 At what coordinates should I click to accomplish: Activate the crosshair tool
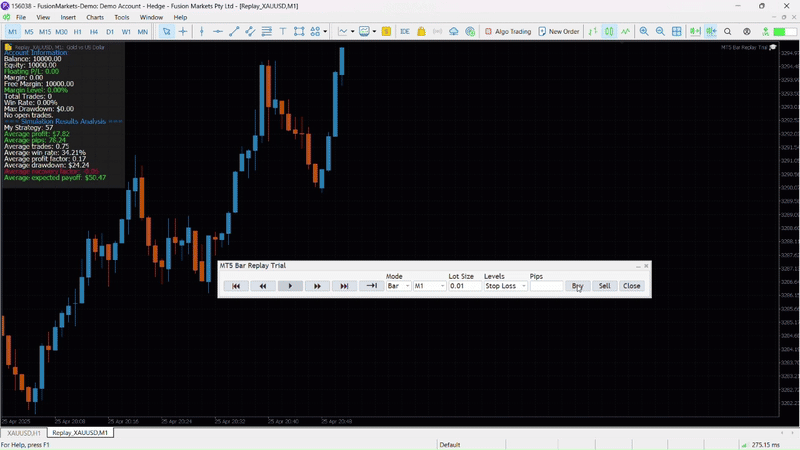(x=183, y=32)
